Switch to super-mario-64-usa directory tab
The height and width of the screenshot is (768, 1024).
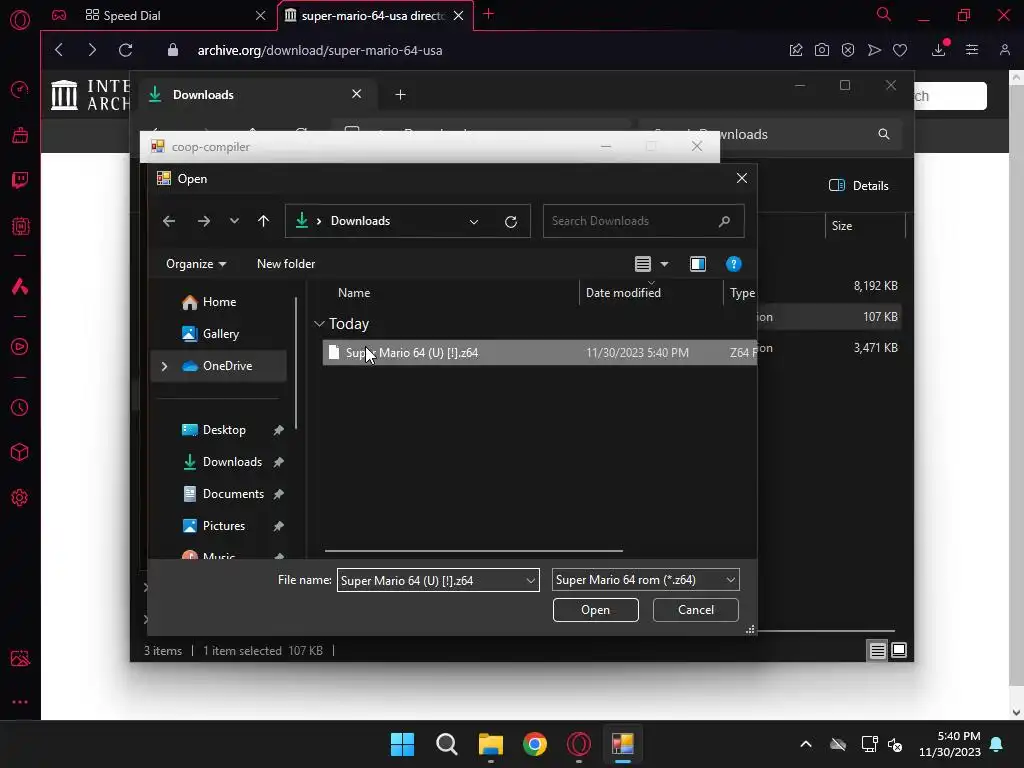coord(375,16)
